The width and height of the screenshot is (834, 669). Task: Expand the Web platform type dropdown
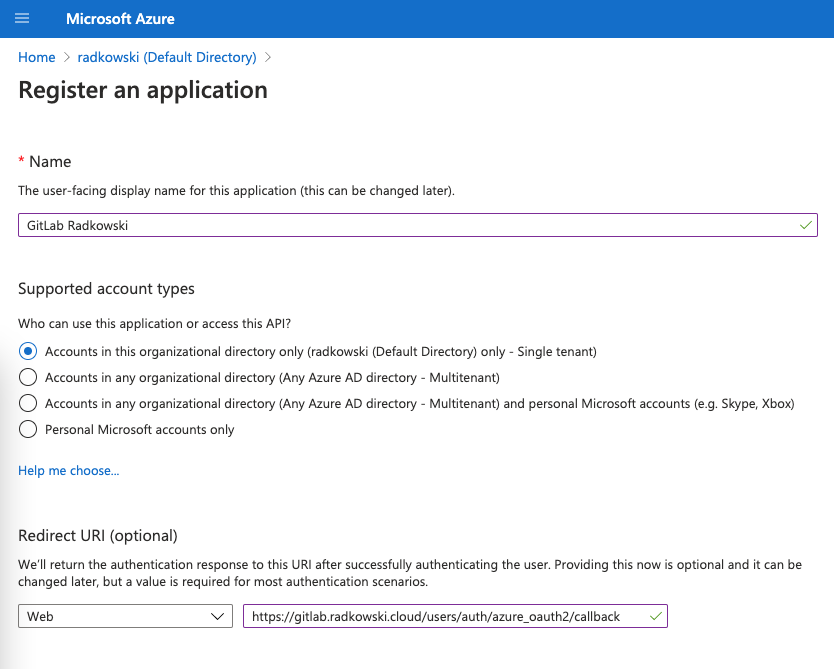tap(126, 616)
